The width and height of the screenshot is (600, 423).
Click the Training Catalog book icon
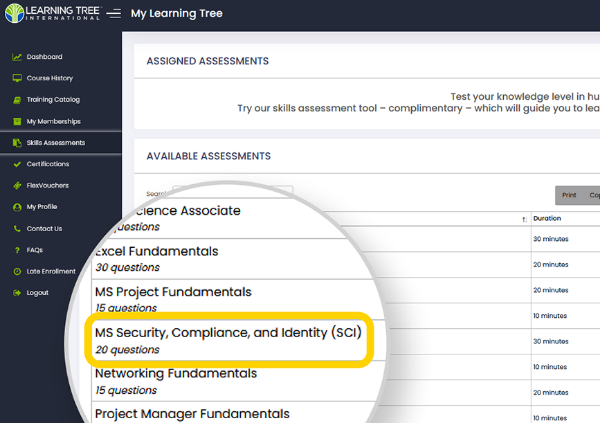(x=17, y=100)
